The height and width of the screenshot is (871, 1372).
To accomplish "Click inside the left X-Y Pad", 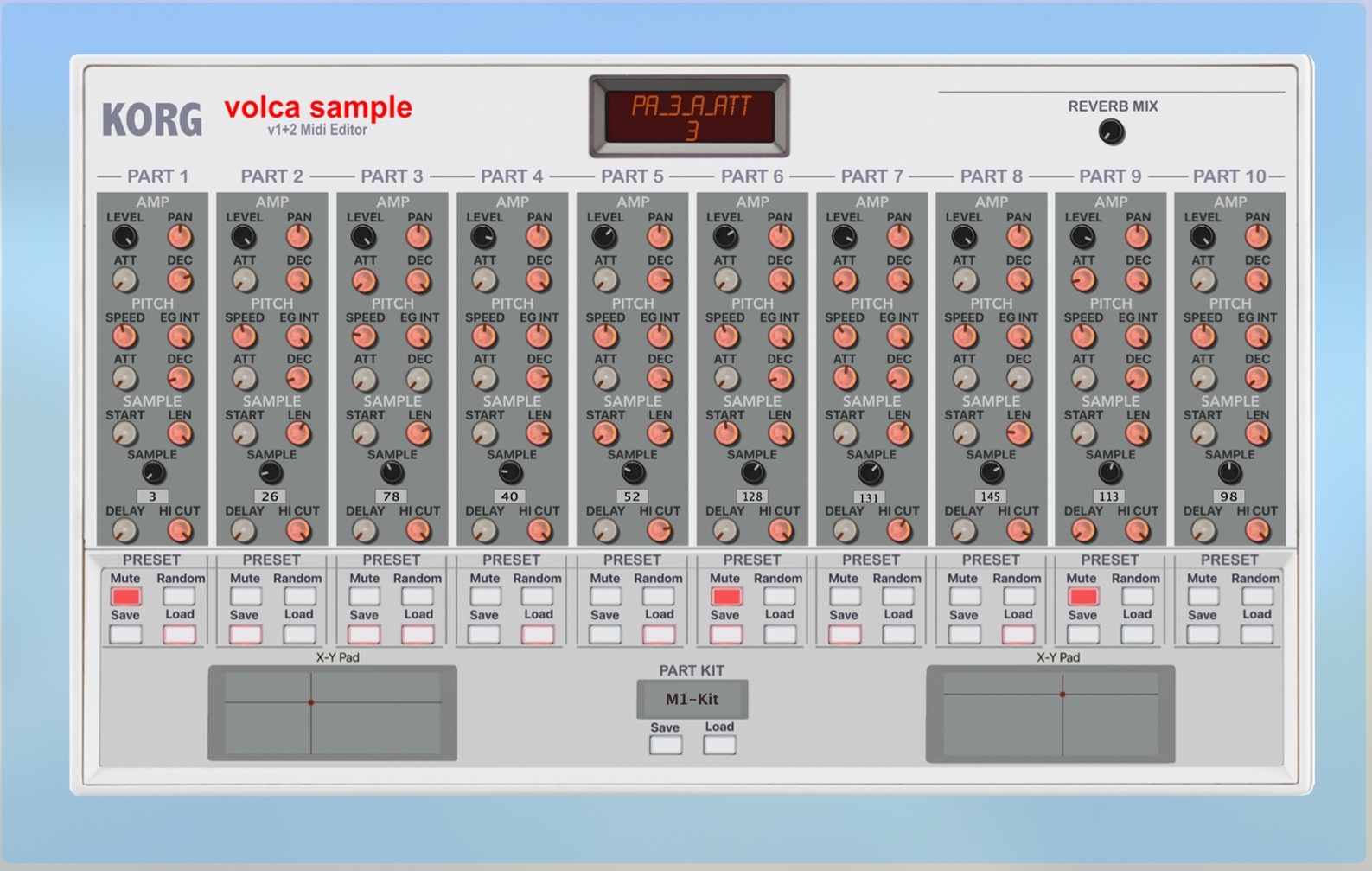I will point(332,713).
